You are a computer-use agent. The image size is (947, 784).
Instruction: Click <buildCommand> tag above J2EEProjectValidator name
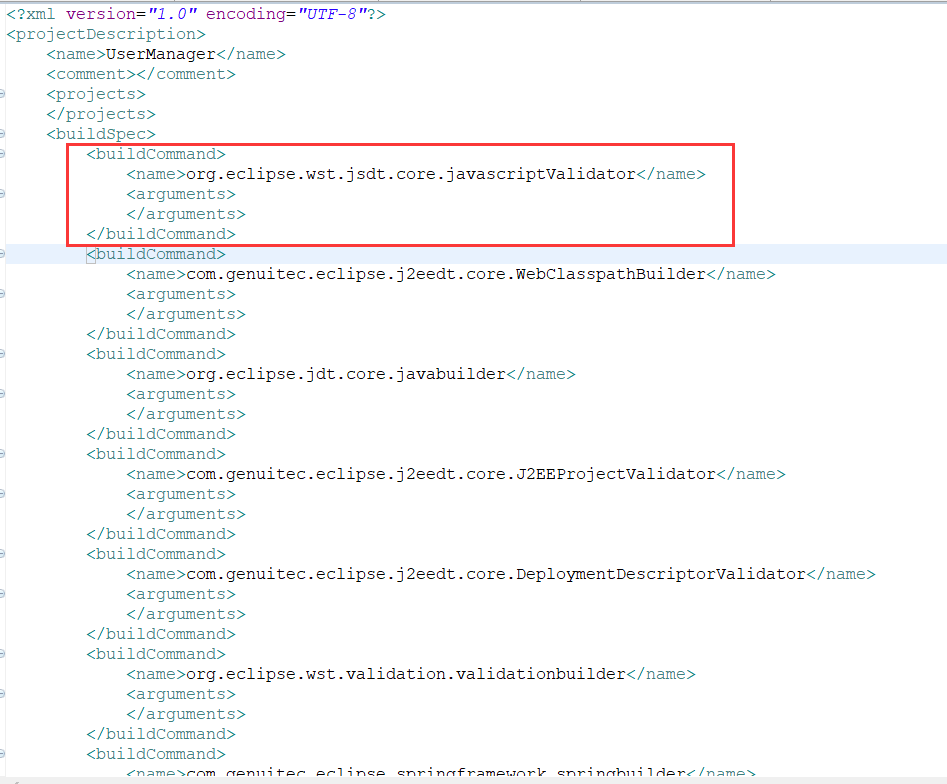coord(156,454)
